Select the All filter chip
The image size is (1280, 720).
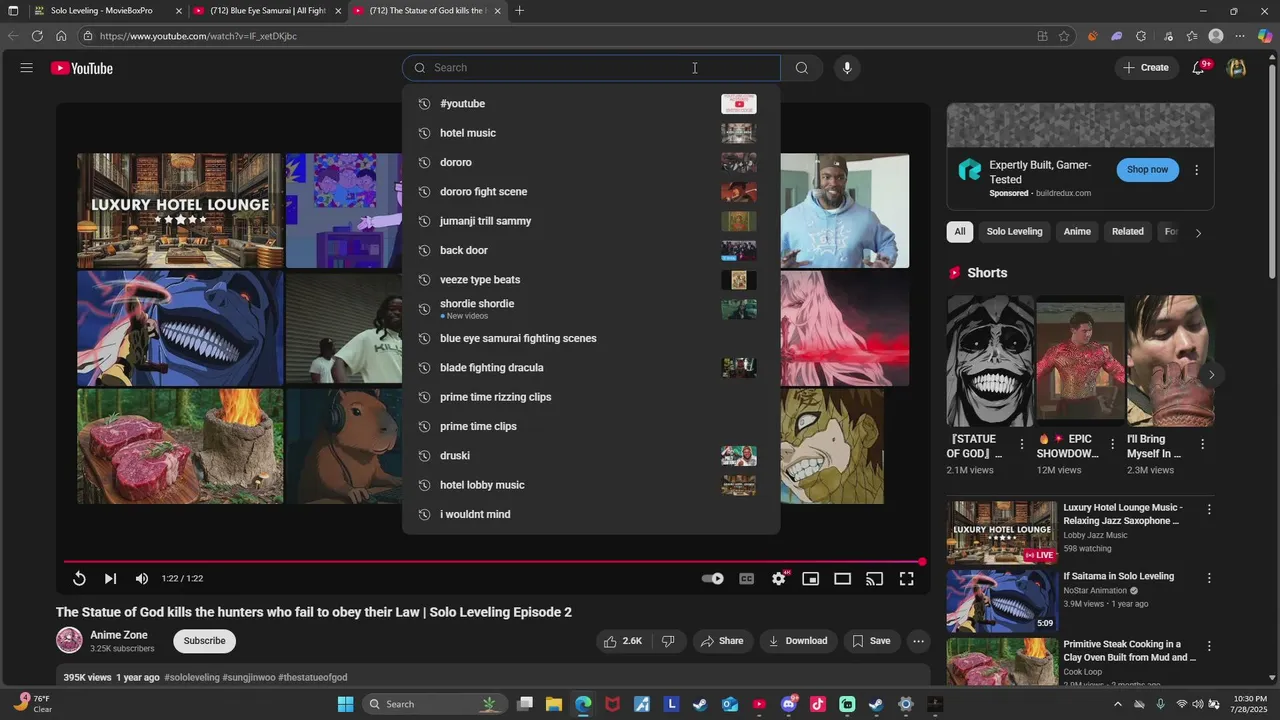[959, 232]
